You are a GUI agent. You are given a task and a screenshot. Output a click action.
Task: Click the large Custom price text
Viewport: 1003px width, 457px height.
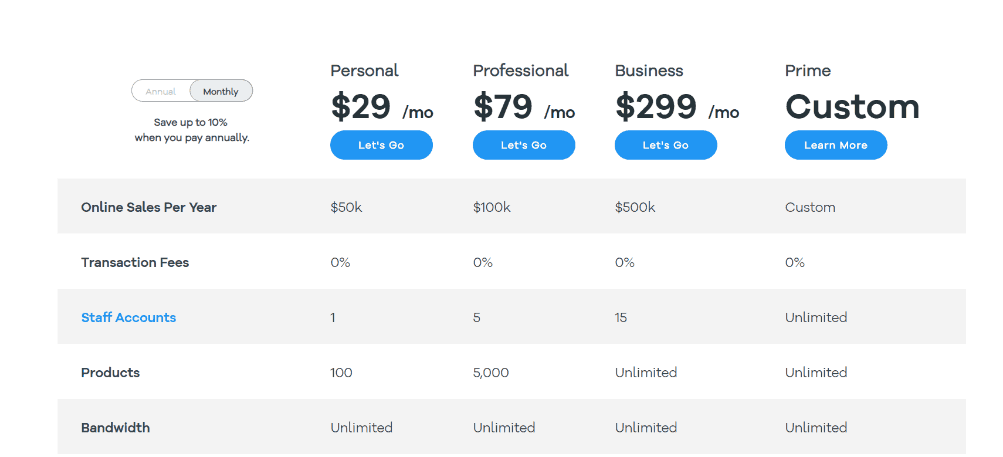click(x=852, y=107)
